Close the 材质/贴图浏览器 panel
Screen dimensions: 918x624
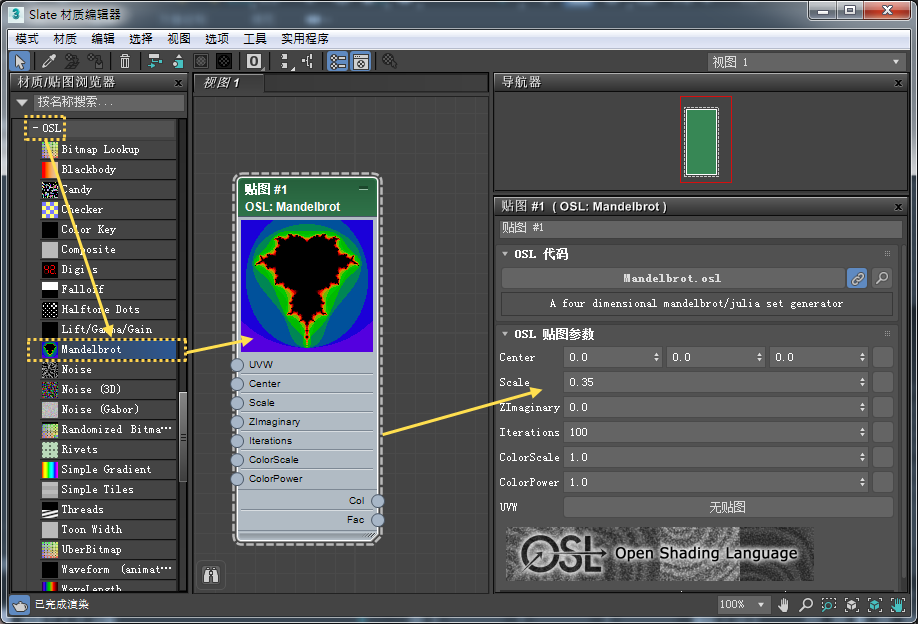pos(179,83)
